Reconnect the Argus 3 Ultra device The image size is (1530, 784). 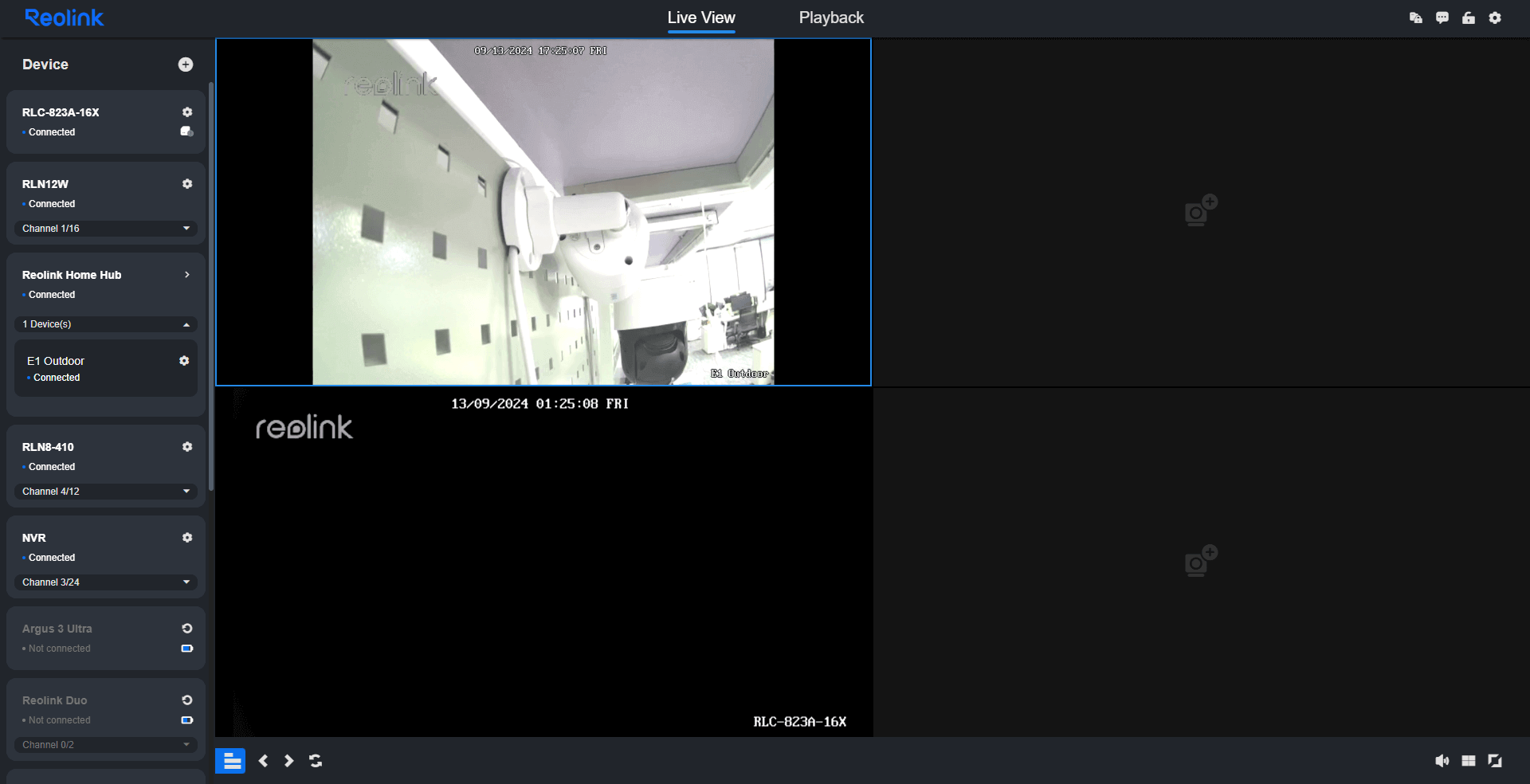187,629
